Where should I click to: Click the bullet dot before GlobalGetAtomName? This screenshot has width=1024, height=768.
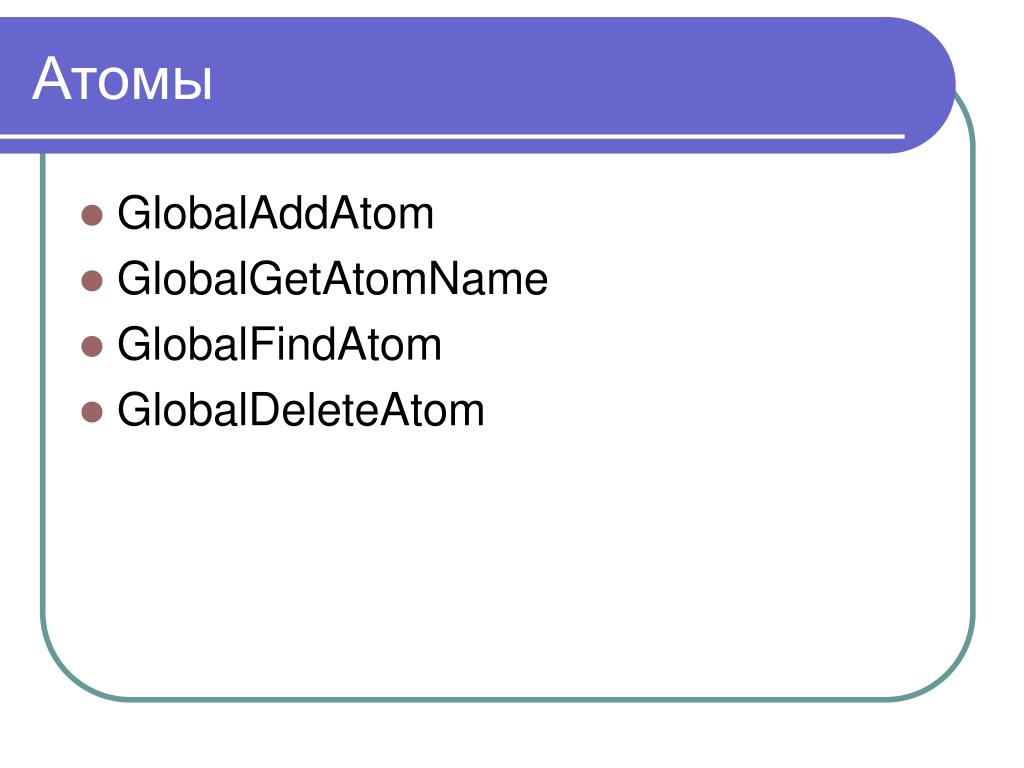[92, 281]
